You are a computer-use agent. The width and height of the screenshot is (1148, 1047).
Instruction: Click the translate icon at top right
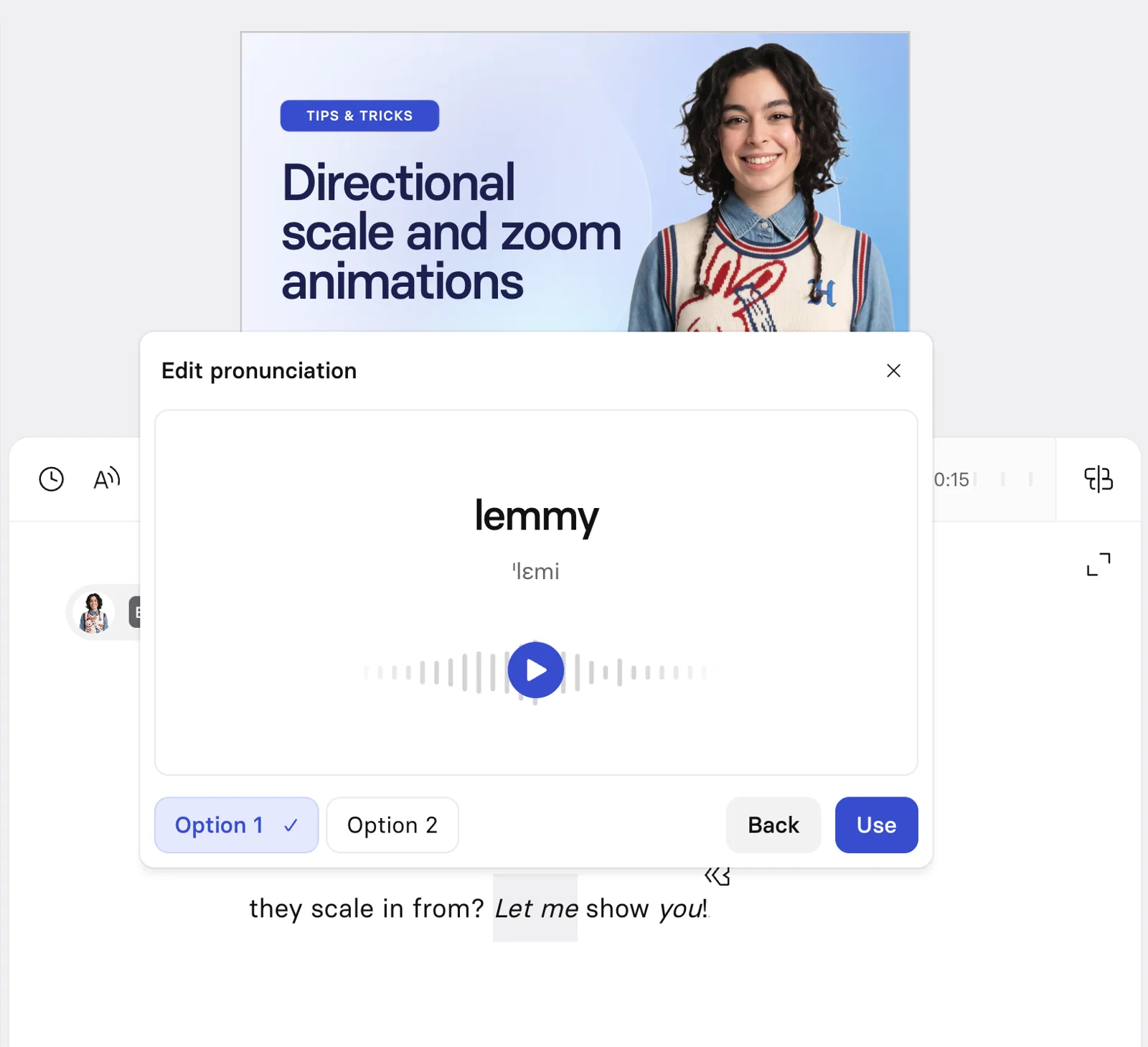point(1098,479)
